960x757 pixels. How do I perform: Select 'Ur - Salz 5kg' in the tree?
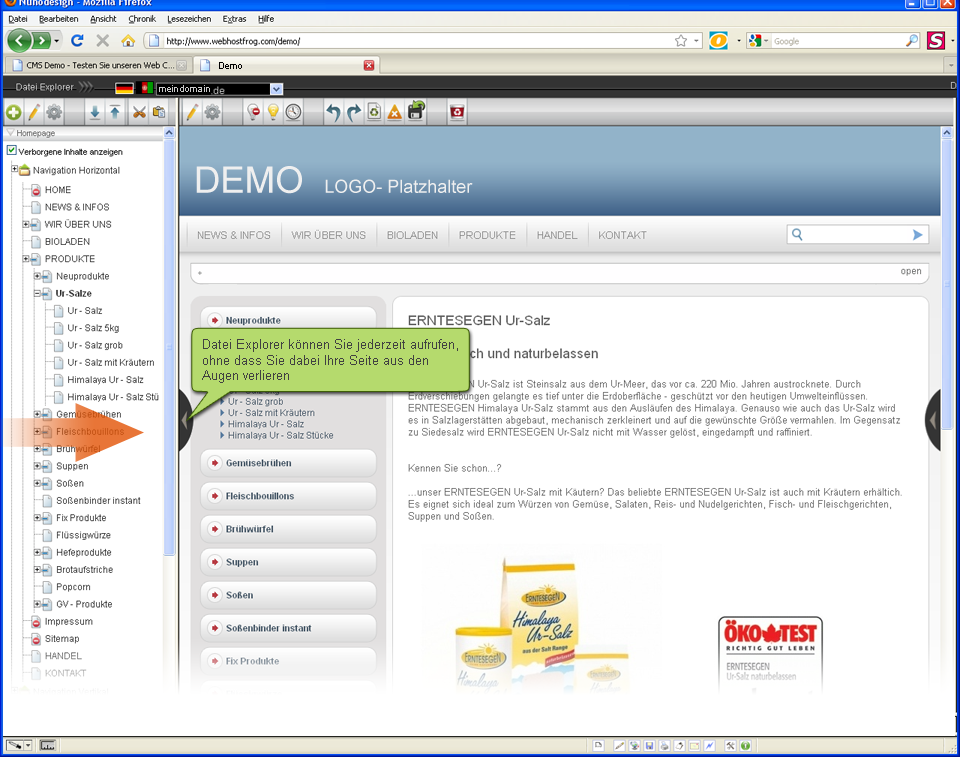click(93, 328)
